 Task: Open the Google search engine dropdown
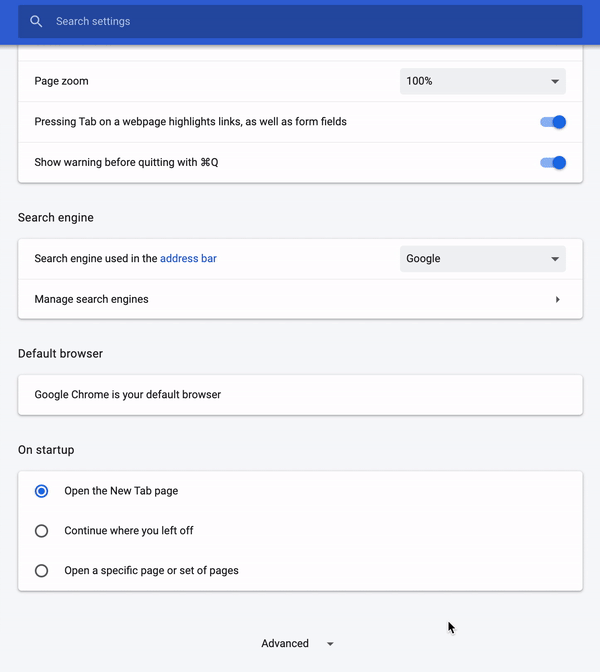click(x=483, y=259)
